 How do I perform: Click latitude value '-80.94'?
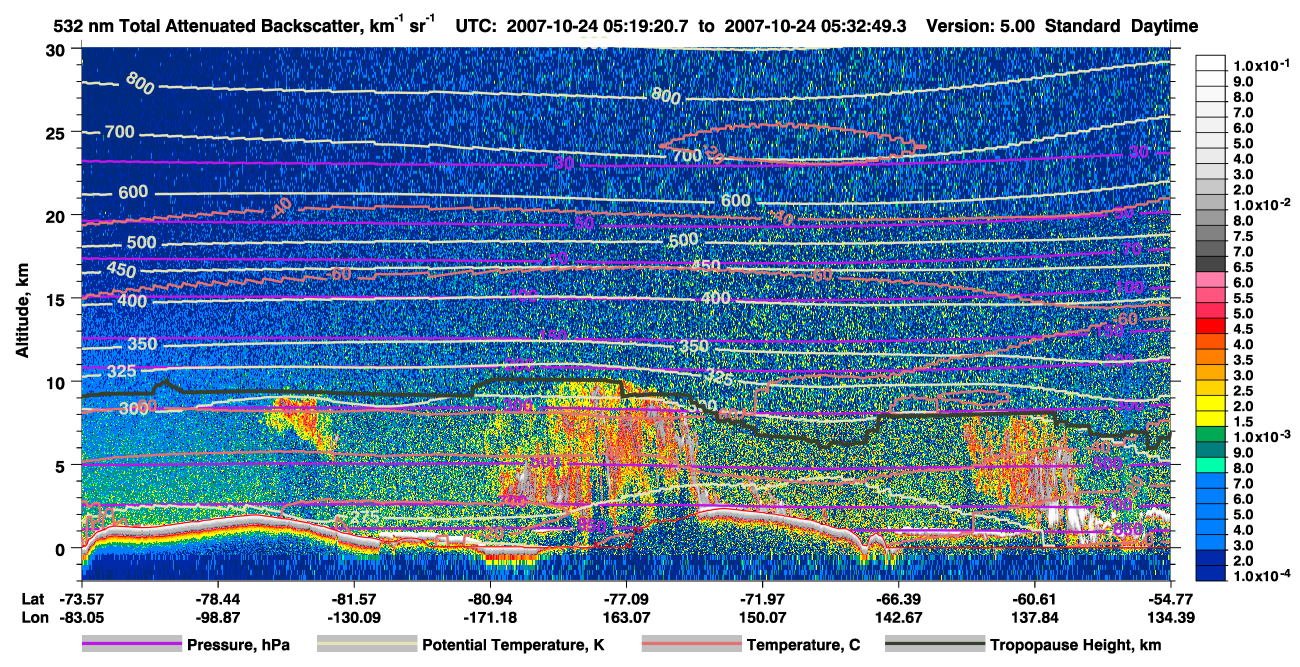[x=490, y=599]
